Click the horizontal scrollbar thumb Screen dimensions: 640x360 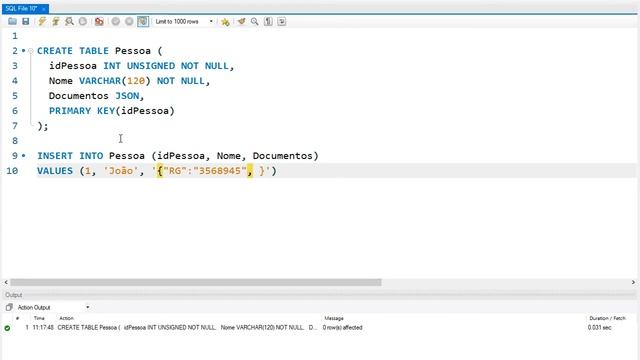196,282
